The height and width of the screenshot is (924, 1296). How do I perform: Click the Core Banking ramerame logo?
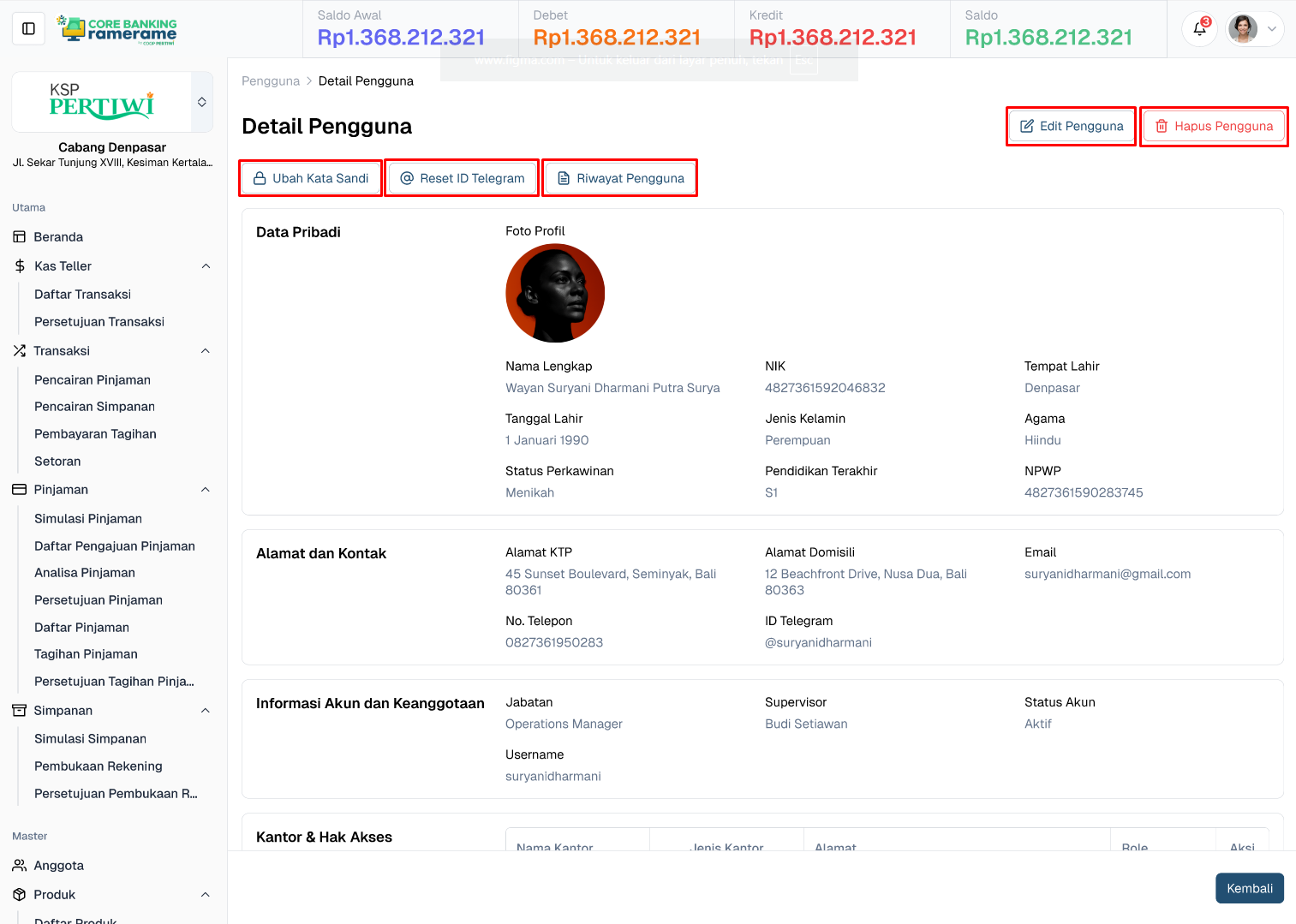pyautogui.click(x=116, y=28)
